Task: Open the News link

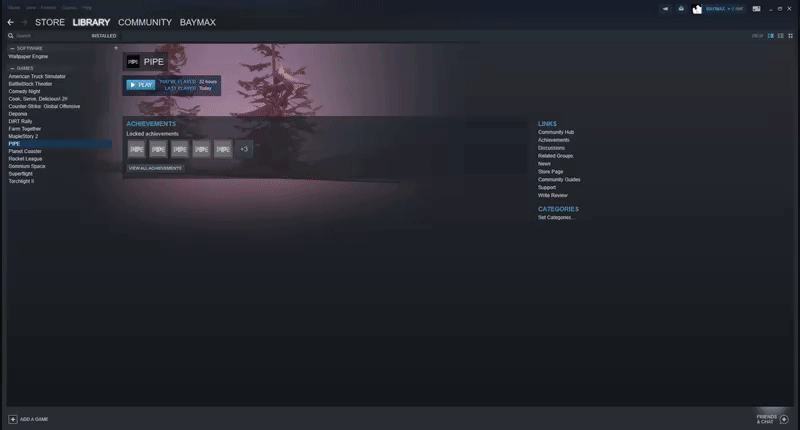Action: tap(544, 164)
